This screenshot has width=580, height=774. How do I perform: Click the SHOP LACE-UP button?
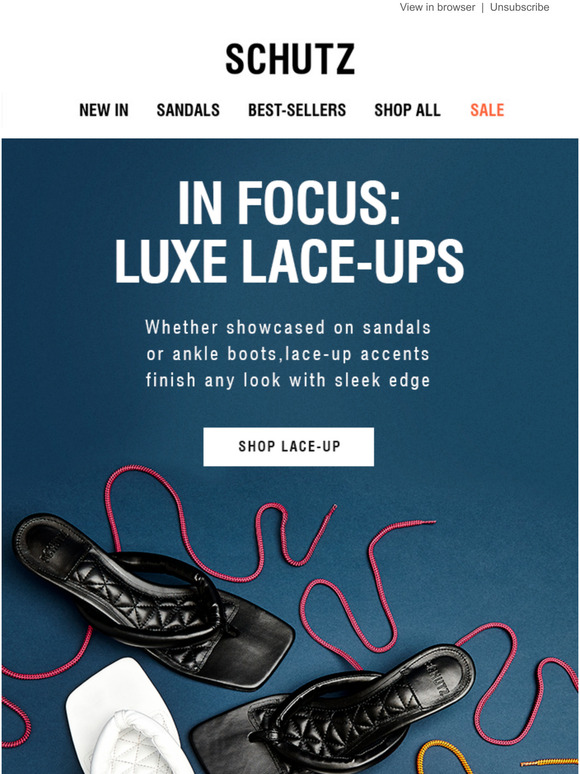[289, 447]
